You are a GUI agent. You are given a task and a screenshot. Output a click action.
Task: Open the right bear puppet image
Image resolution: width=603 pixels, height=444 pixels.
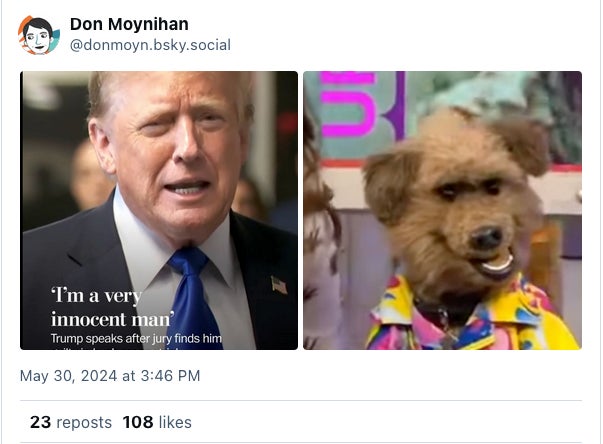(x=442, y=210)
